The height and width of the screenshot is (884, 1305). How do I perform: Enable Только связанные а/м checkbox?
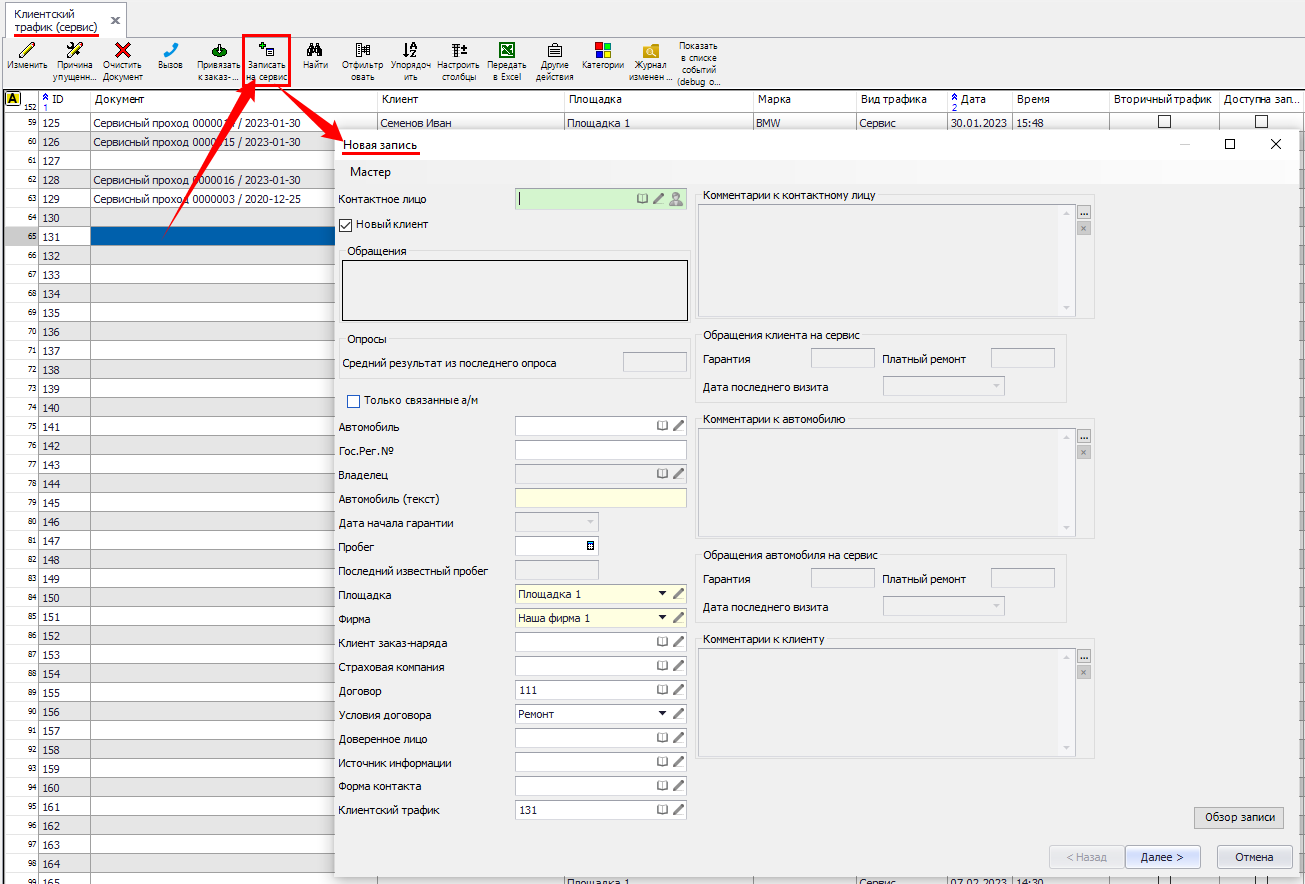click(353, 401)
